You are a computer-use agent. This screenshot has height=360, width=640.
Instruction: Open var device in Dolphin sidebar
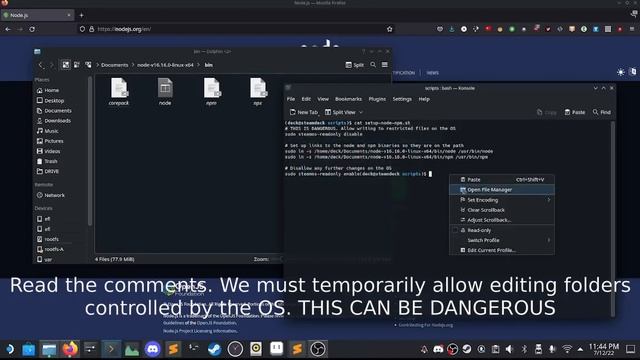(44, 259)
